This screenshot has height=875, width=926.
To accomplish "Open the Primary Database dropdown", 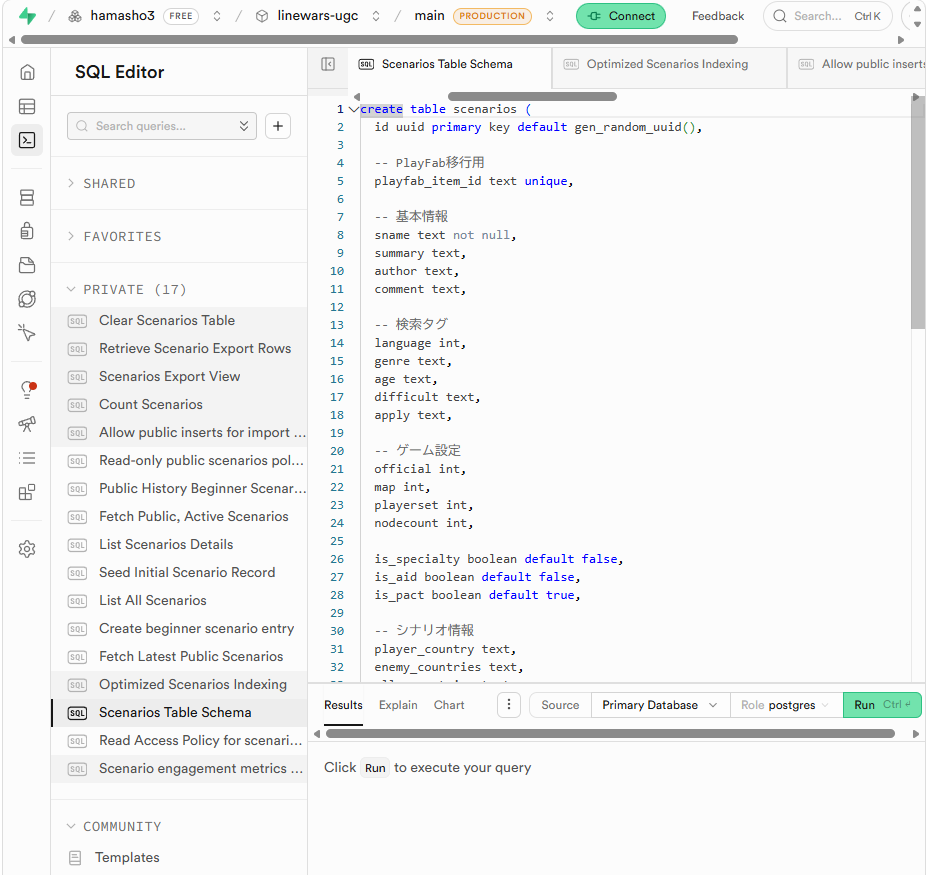I will click(660, 705).
